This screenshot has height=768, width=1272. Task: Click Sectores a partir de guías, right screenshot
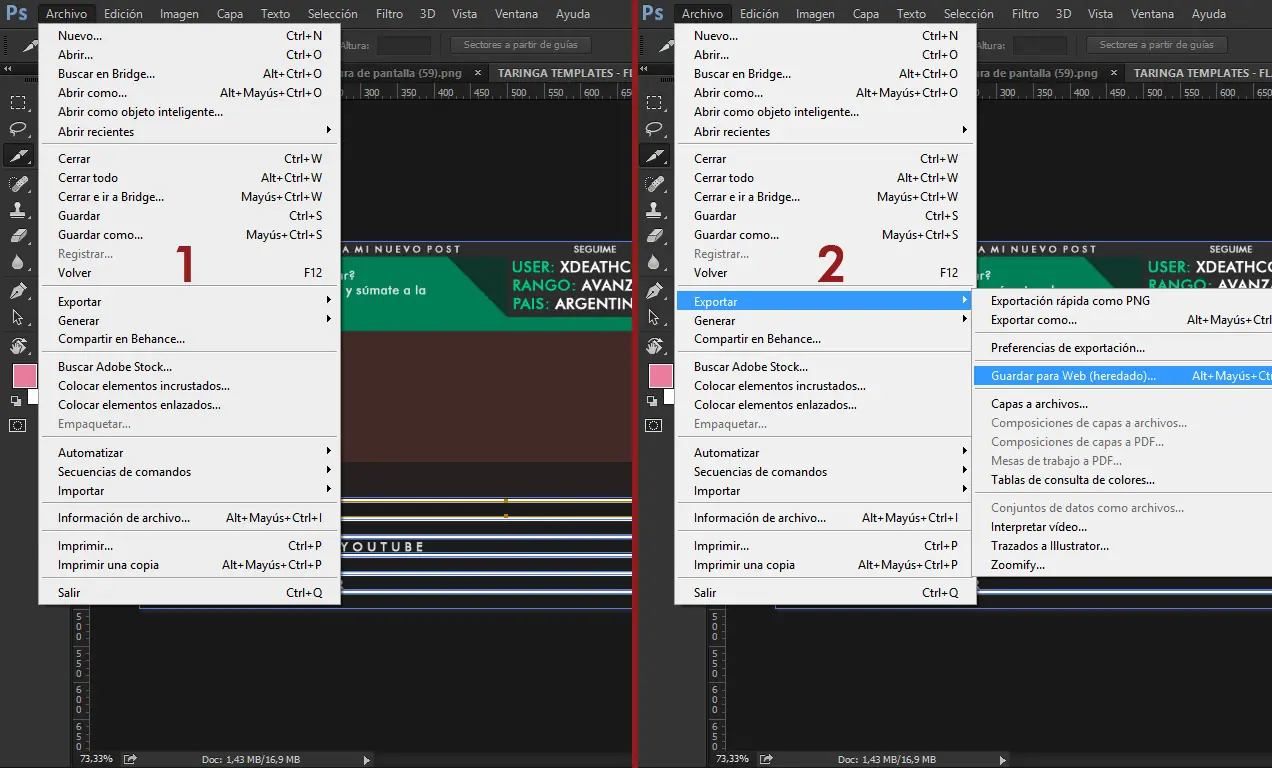pyautogui.click(x=1156, y=45)
